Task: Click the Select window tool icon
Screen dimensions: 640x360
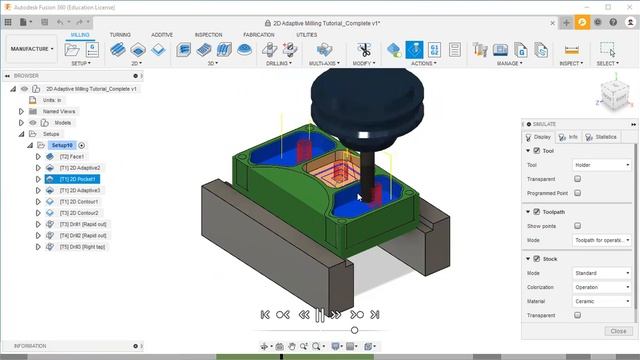Action: [x=608, y=50]
